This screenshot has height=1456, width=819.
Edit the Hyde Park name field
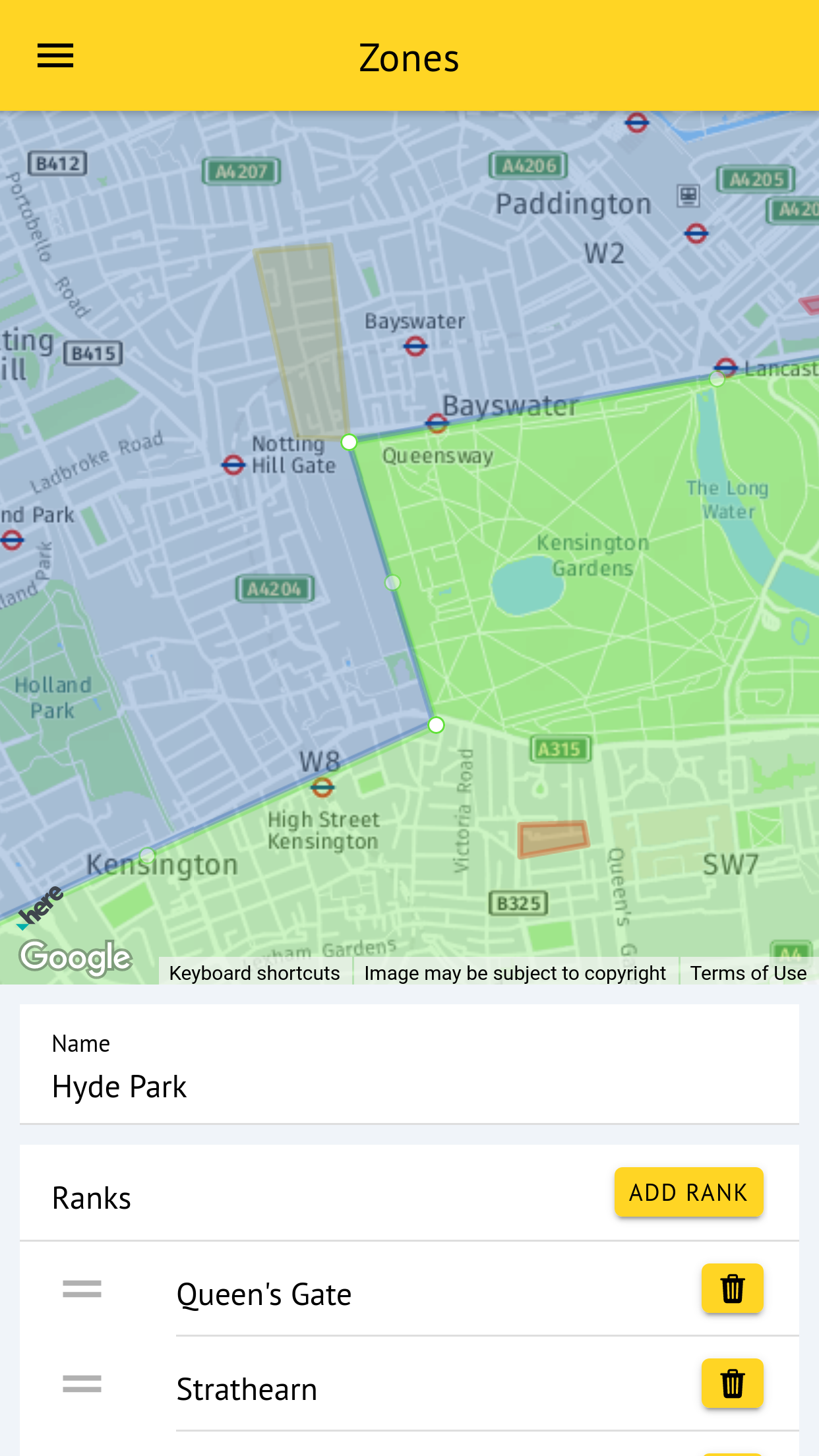point(409,1086)
